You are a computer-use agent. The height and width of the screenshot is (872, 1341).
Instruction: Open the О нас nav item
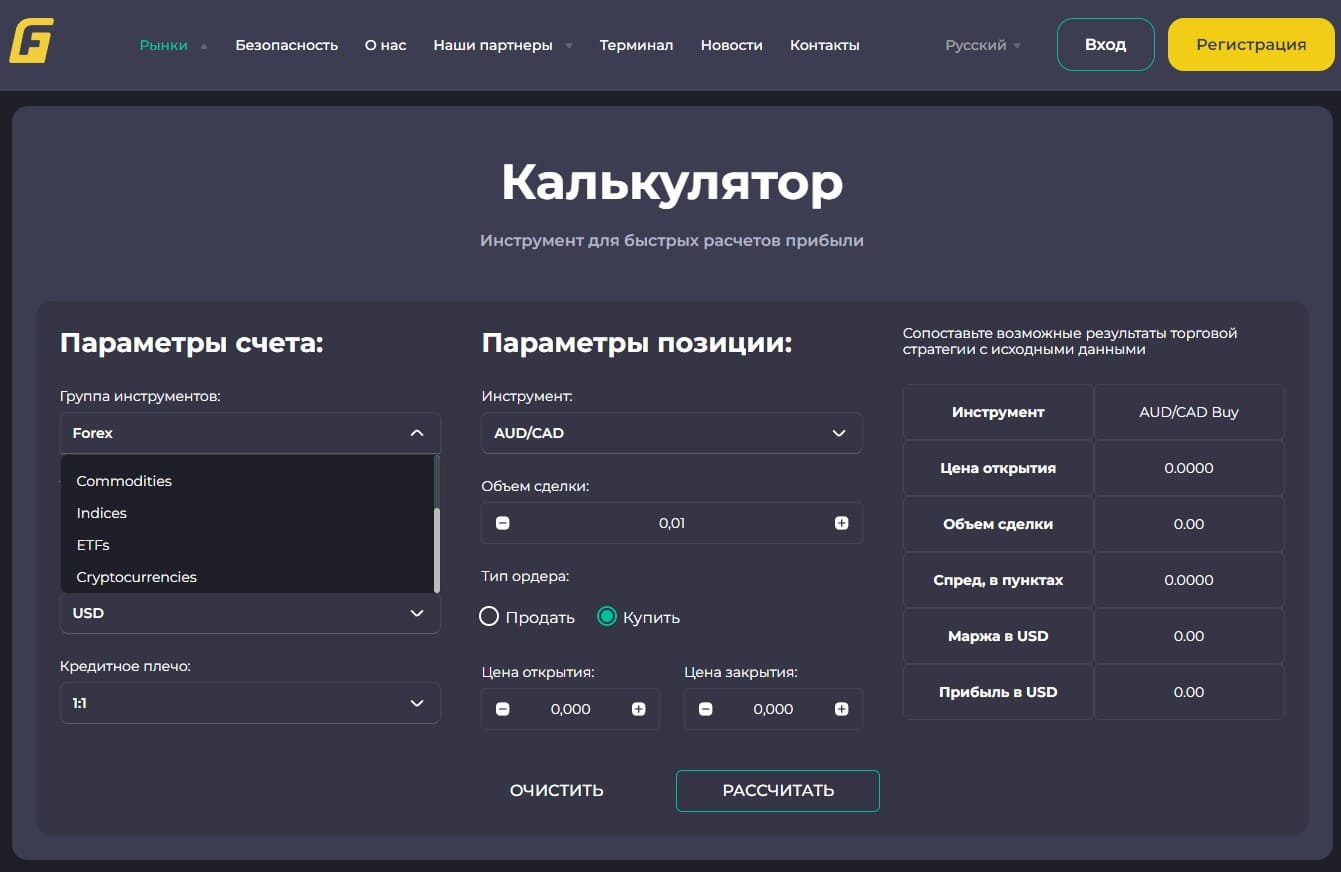pos(385,45)
